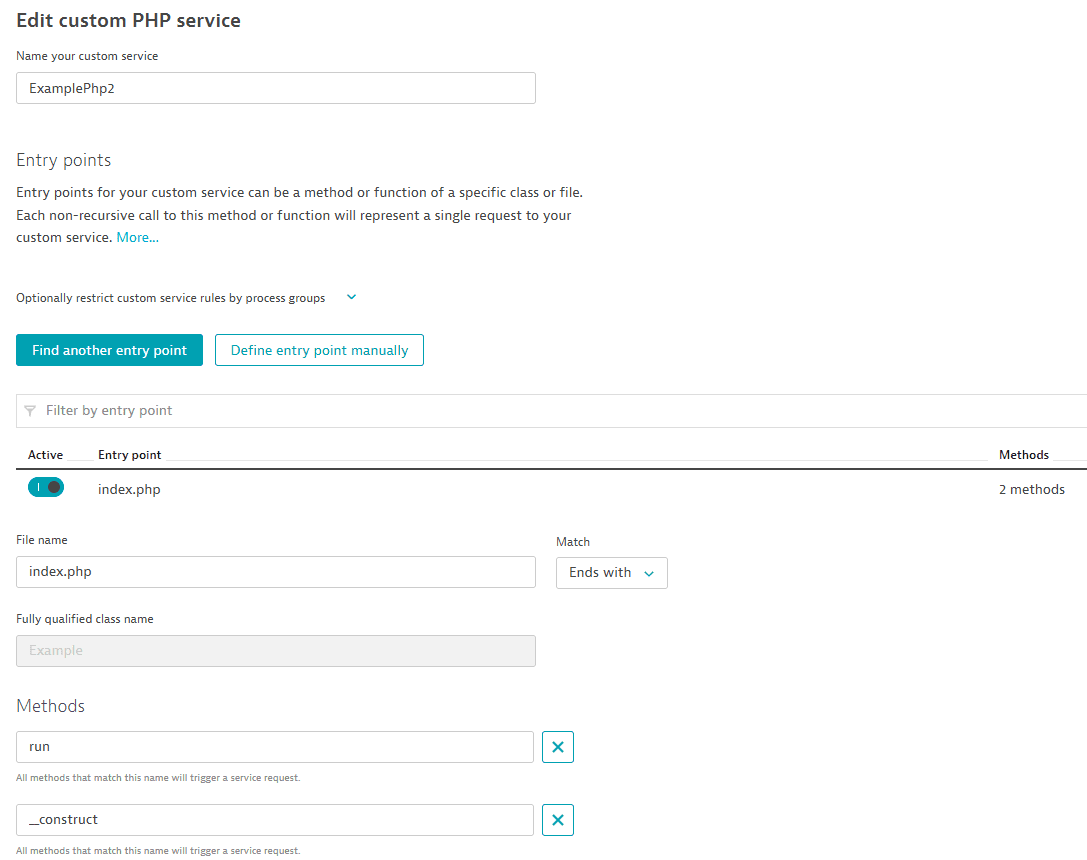Click the '2 methods' count text
Image resolution: width=1087 pixels, height=860 pixels.
click(x=1031, y=490)
